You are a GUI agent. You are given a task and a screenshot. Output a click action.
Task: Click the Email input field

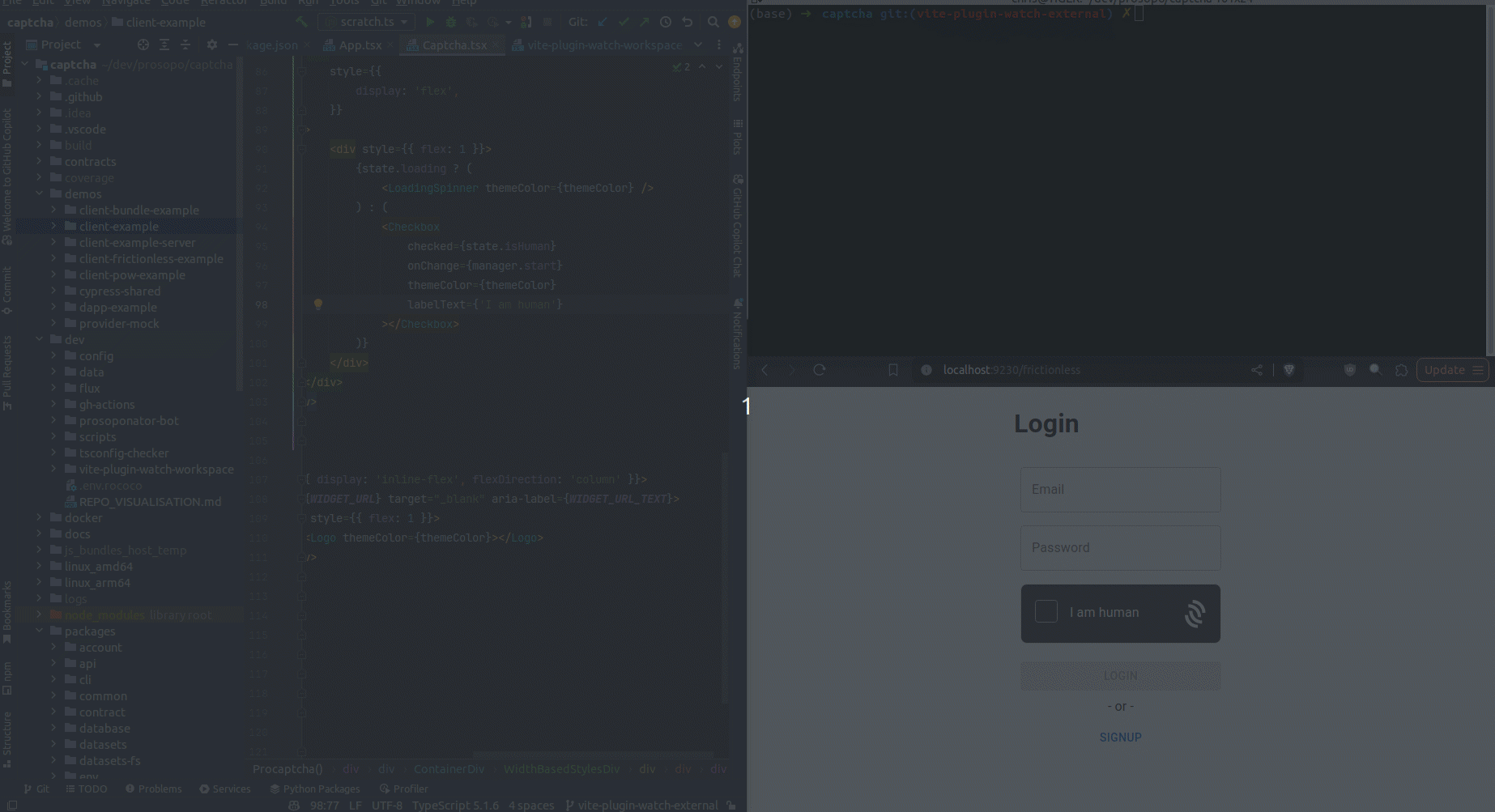tap(1120, 490)
